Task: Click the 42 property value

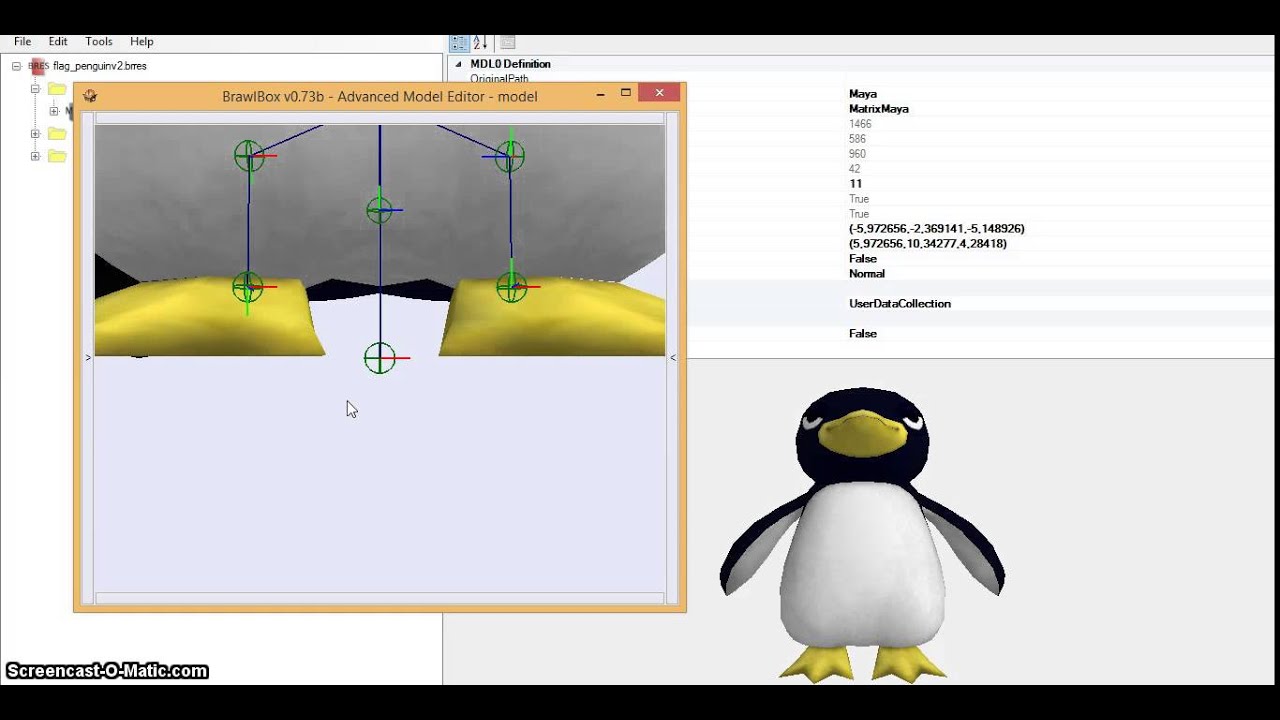Action: [854, 169]
